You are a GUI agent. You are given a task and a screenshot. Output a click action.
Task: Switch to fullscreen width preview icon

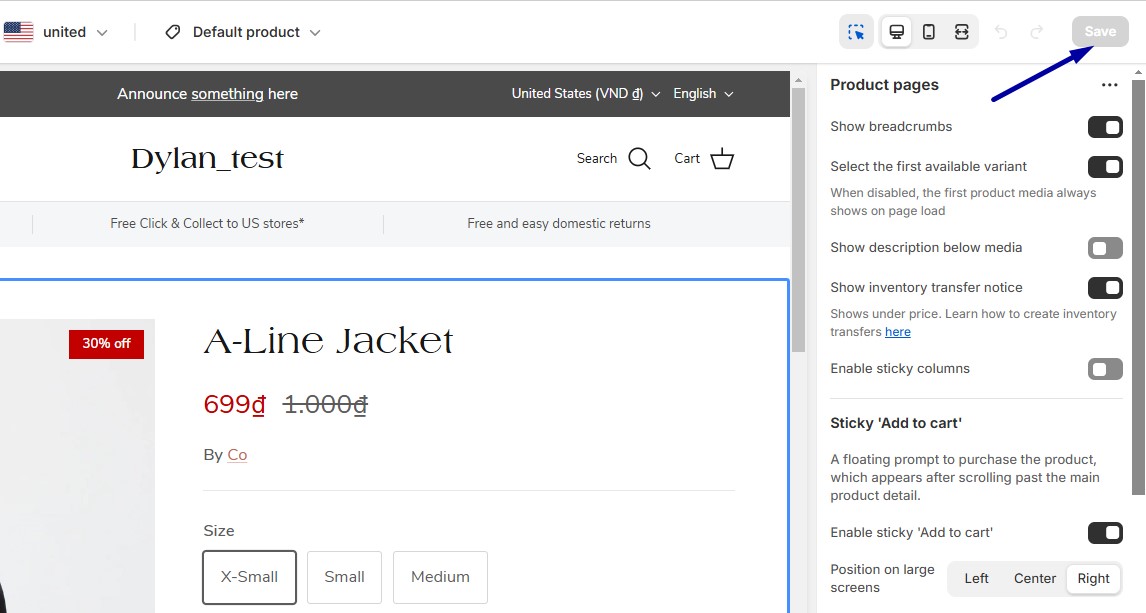coord(962,32)
